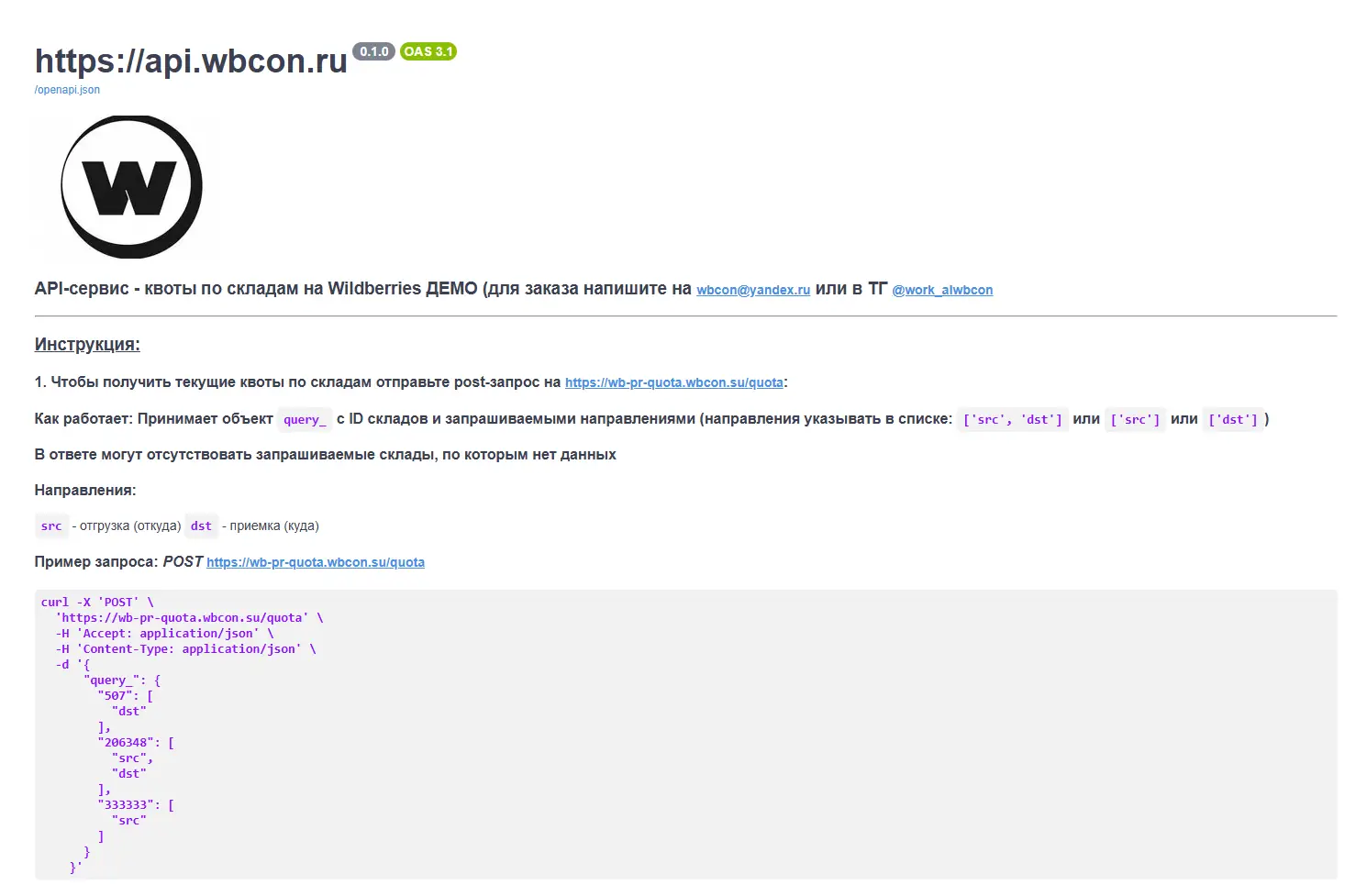Viewport: 1367px width, 896px height.
Task: Click the Инструкция heading
Action: (x=87, y=345)
